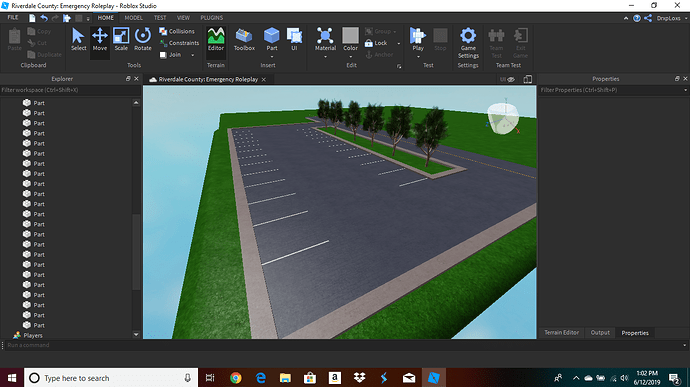Switch to the PLUGINS ribbon tab

point(212,18)
